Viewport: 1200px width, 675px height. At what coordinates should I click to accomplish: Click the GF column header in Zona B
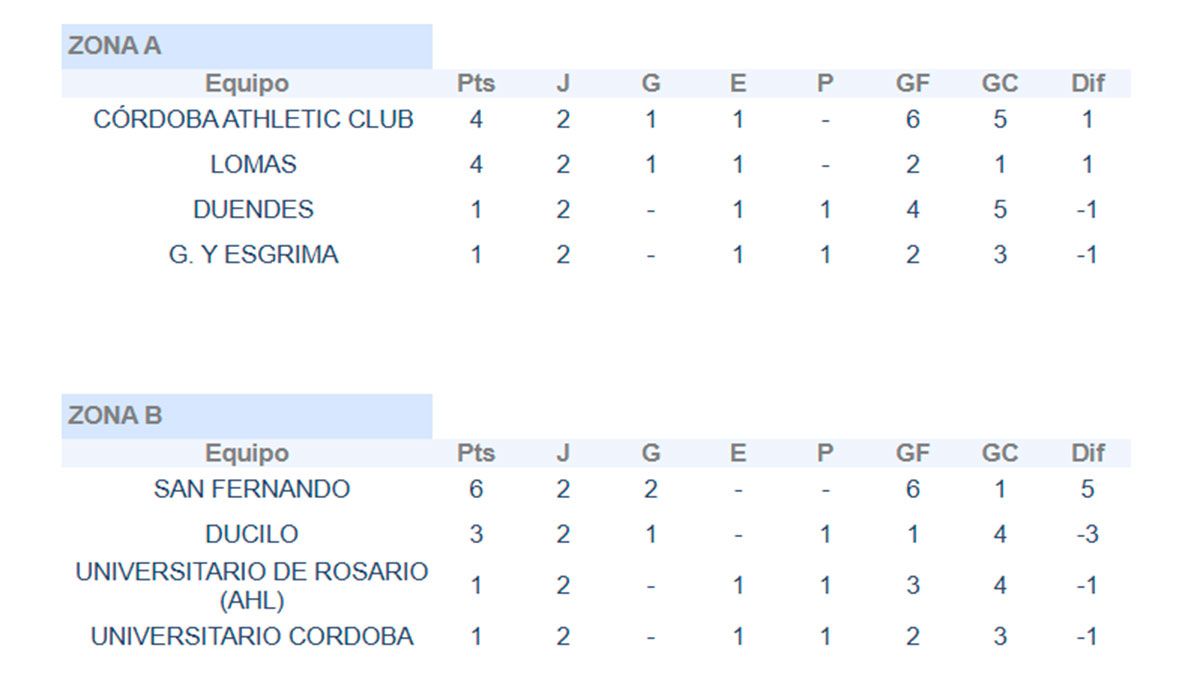[912, 454]
